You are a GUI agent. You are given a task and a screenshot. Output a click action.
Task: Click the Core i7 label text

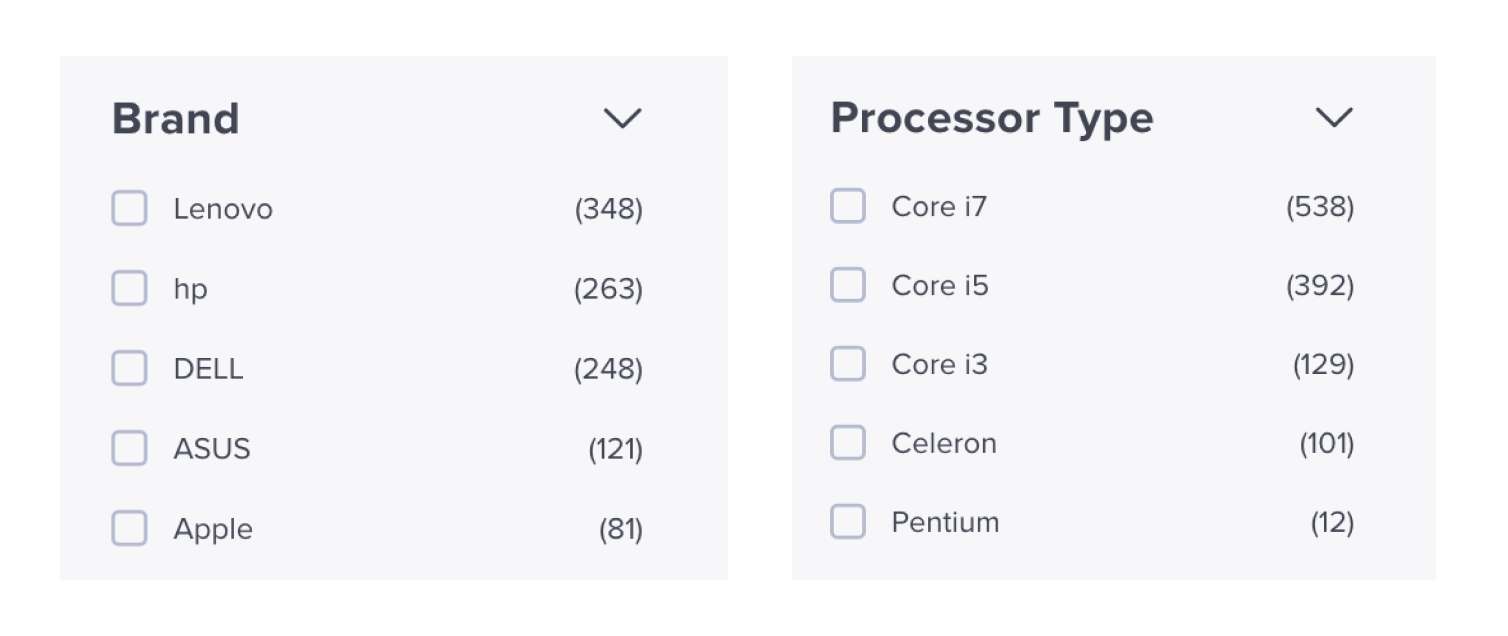coord(939,207)
